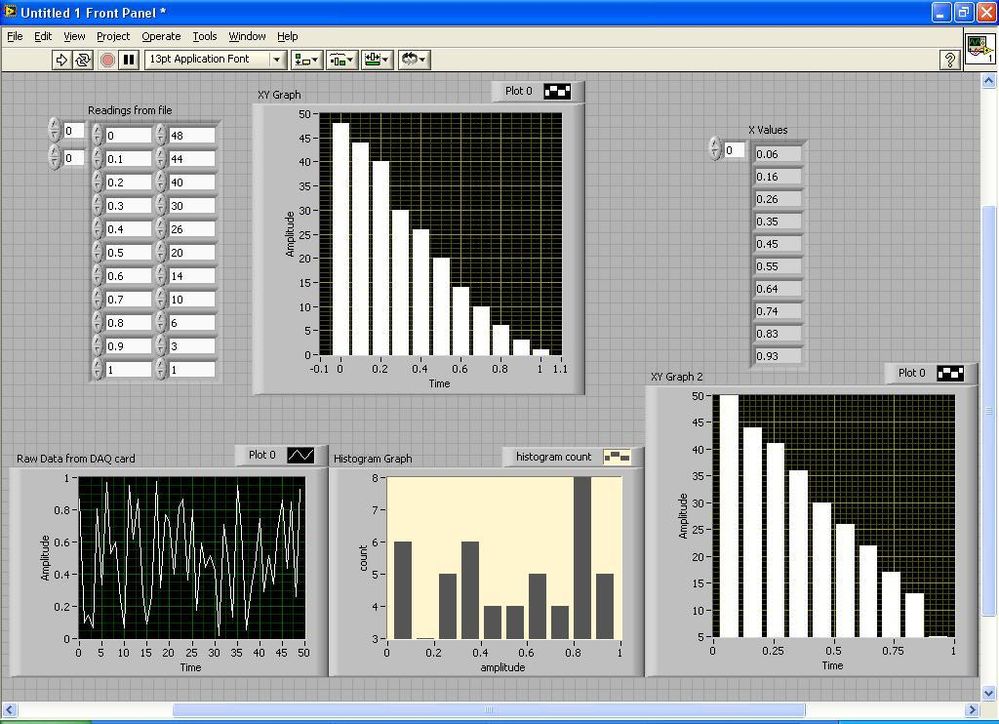Open the Window menu
999x724 pixels.
247,36
